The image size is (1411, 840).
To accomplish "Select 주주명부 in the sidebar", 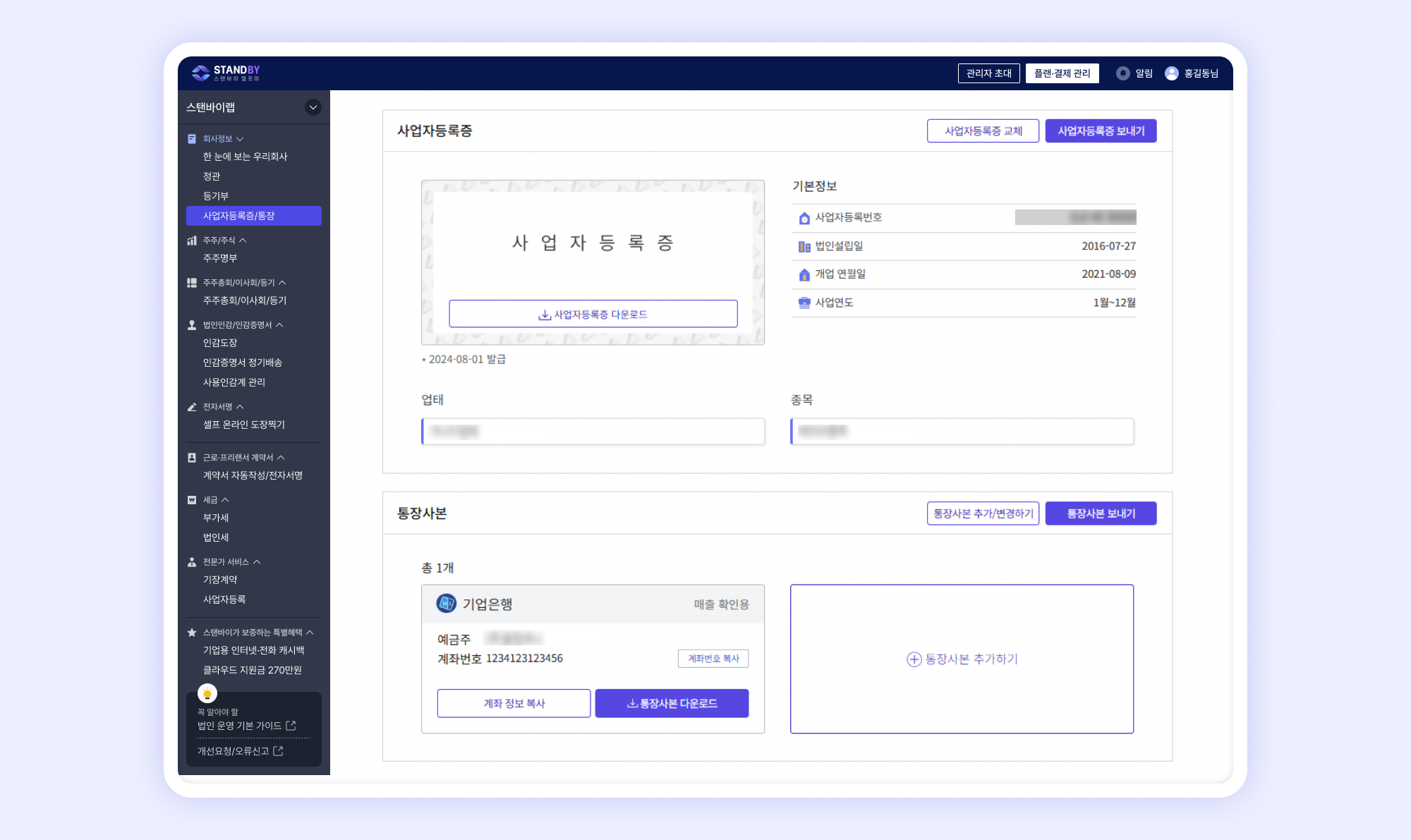I will coord(220,258).
